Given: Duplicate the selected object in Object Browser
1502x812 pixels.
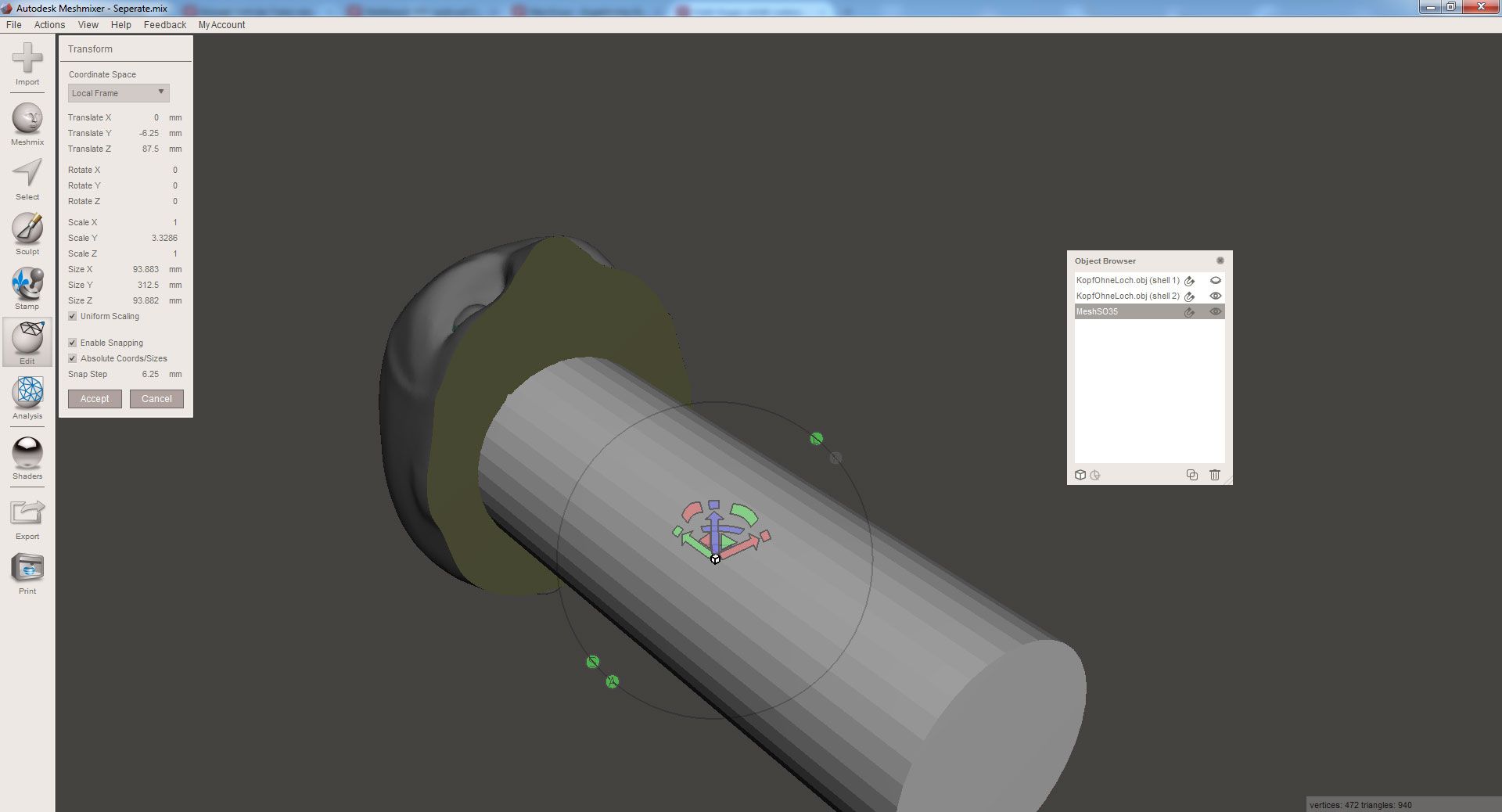Looking at the screenshot, I should coord(1192,475).
